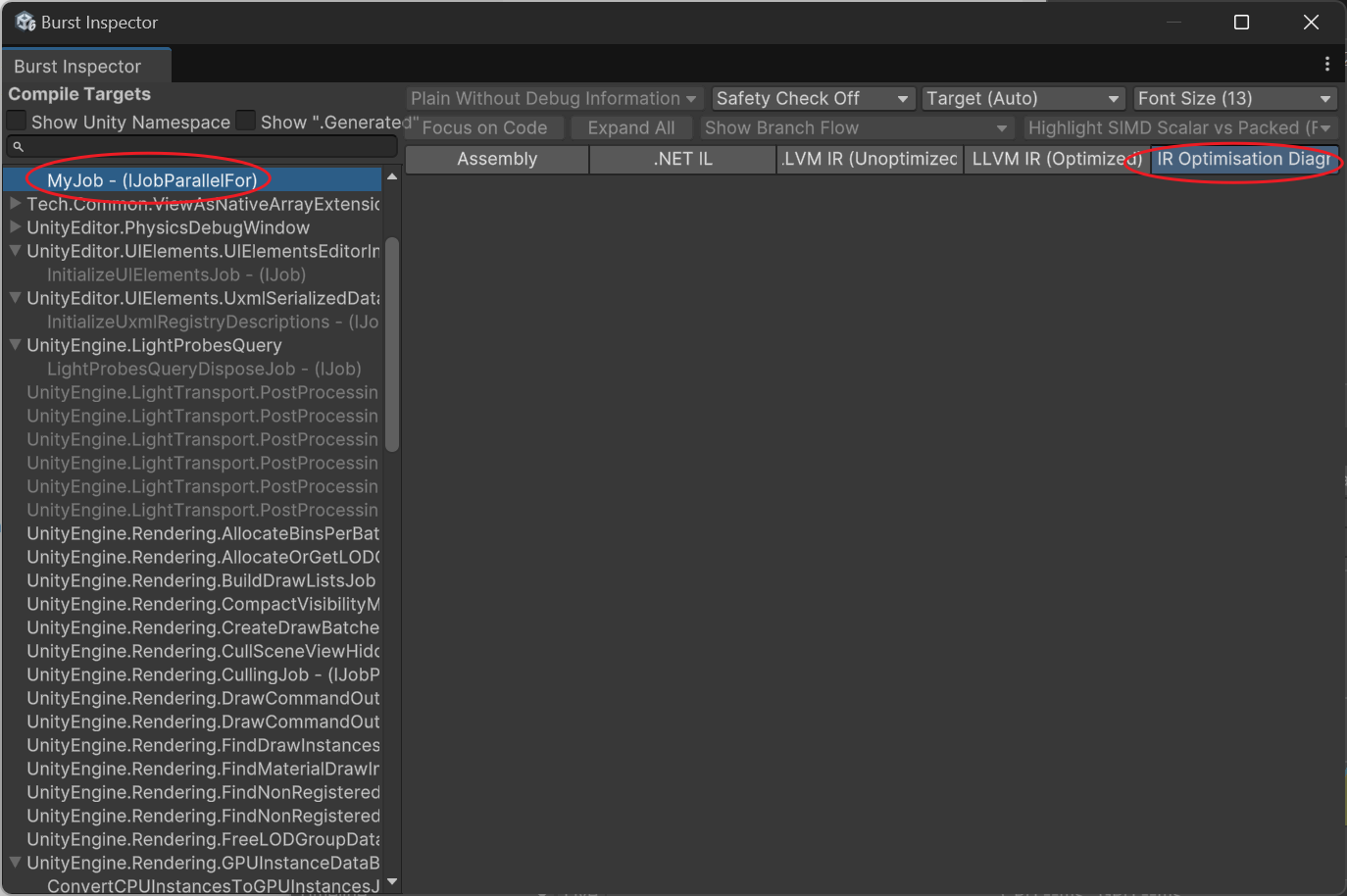Click the Unity logo in title bar

pyautogui.click(x=25, y=22)
